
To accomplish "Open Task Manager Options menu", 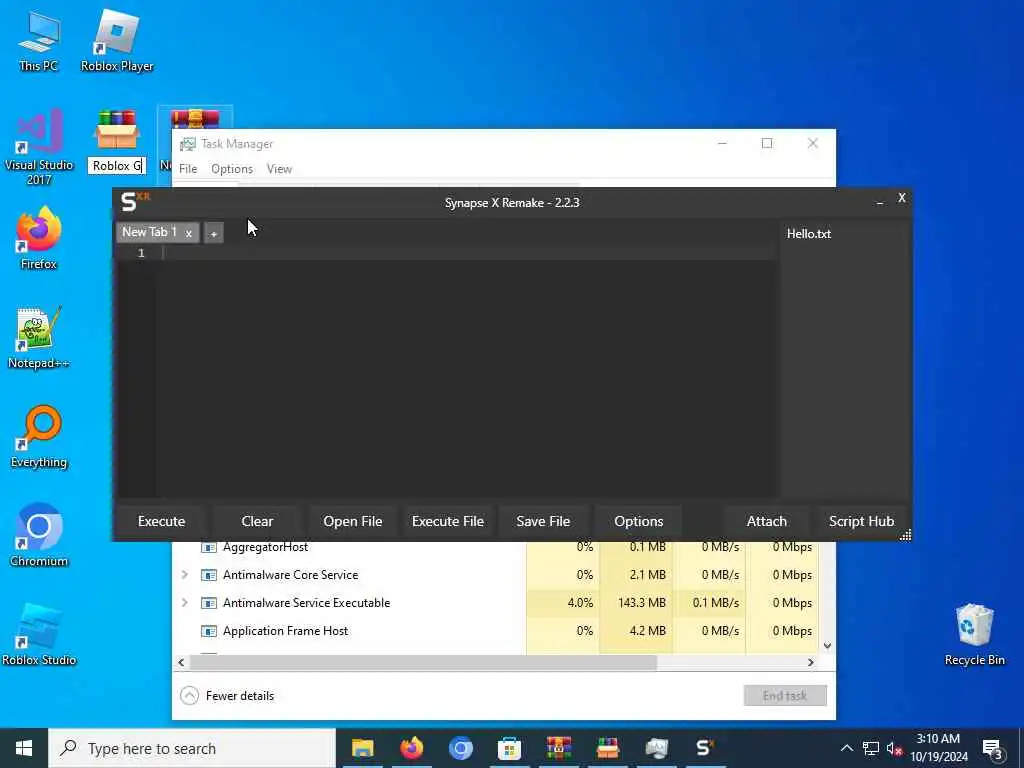I will 232,168.
